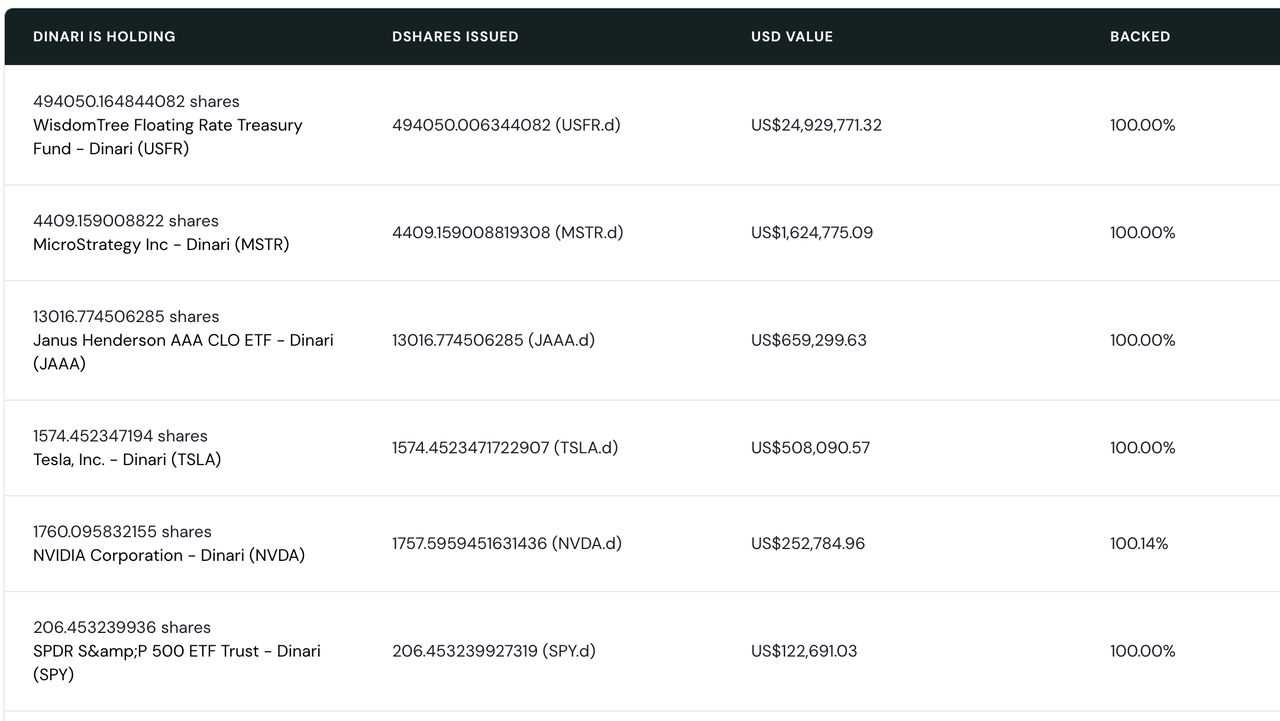Click the USFR.d dShares issued amount
Screen dimensions: 1280x721
(506, 125)
